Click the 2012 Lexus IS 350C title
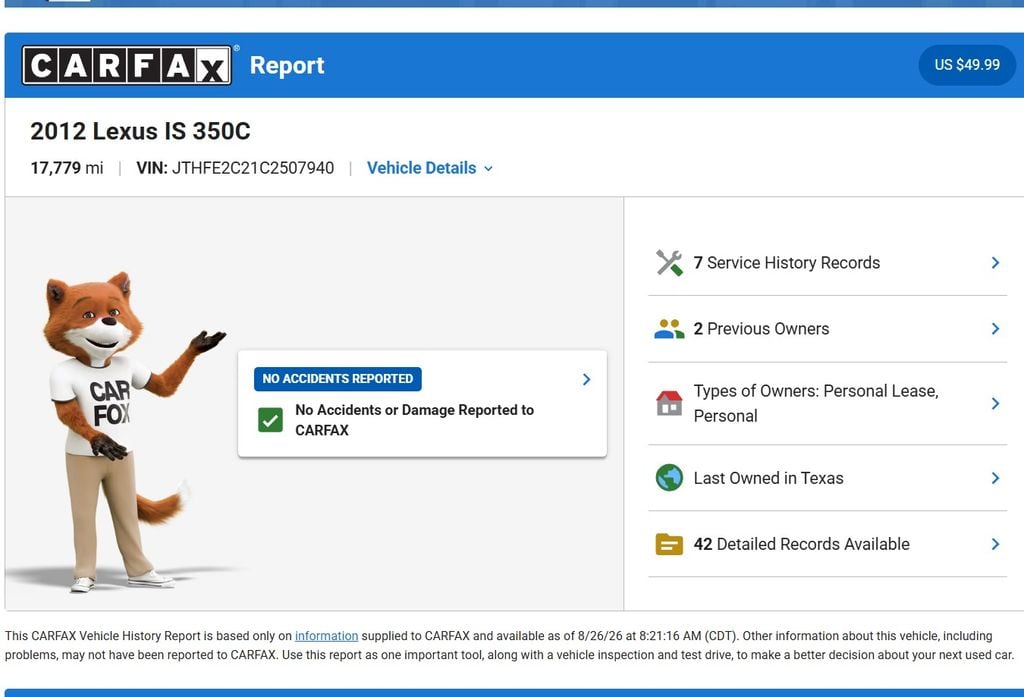 (x=140, y=131)
